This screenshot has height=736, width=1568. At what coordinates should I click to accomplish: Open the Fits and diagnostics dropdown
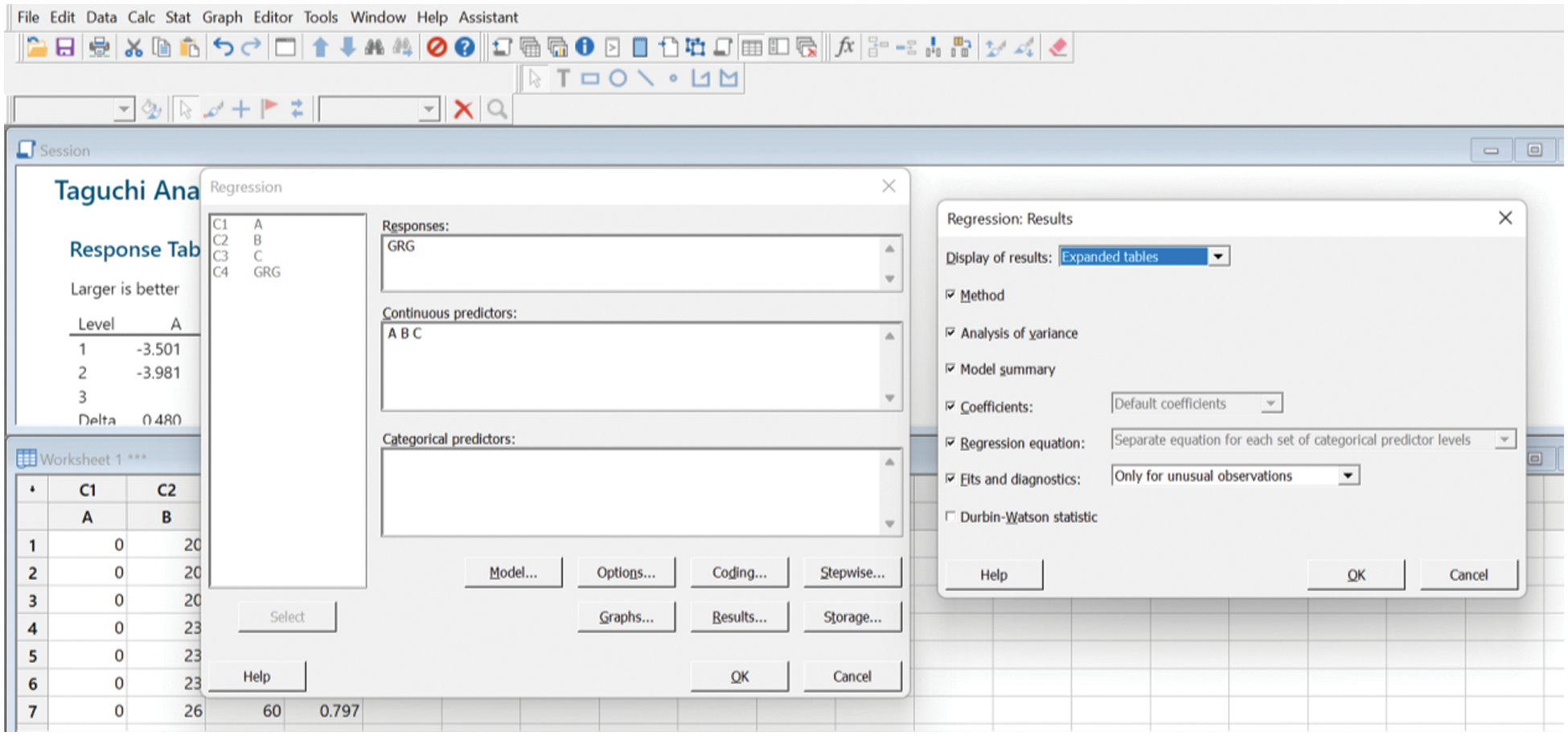click(1348, 476)
